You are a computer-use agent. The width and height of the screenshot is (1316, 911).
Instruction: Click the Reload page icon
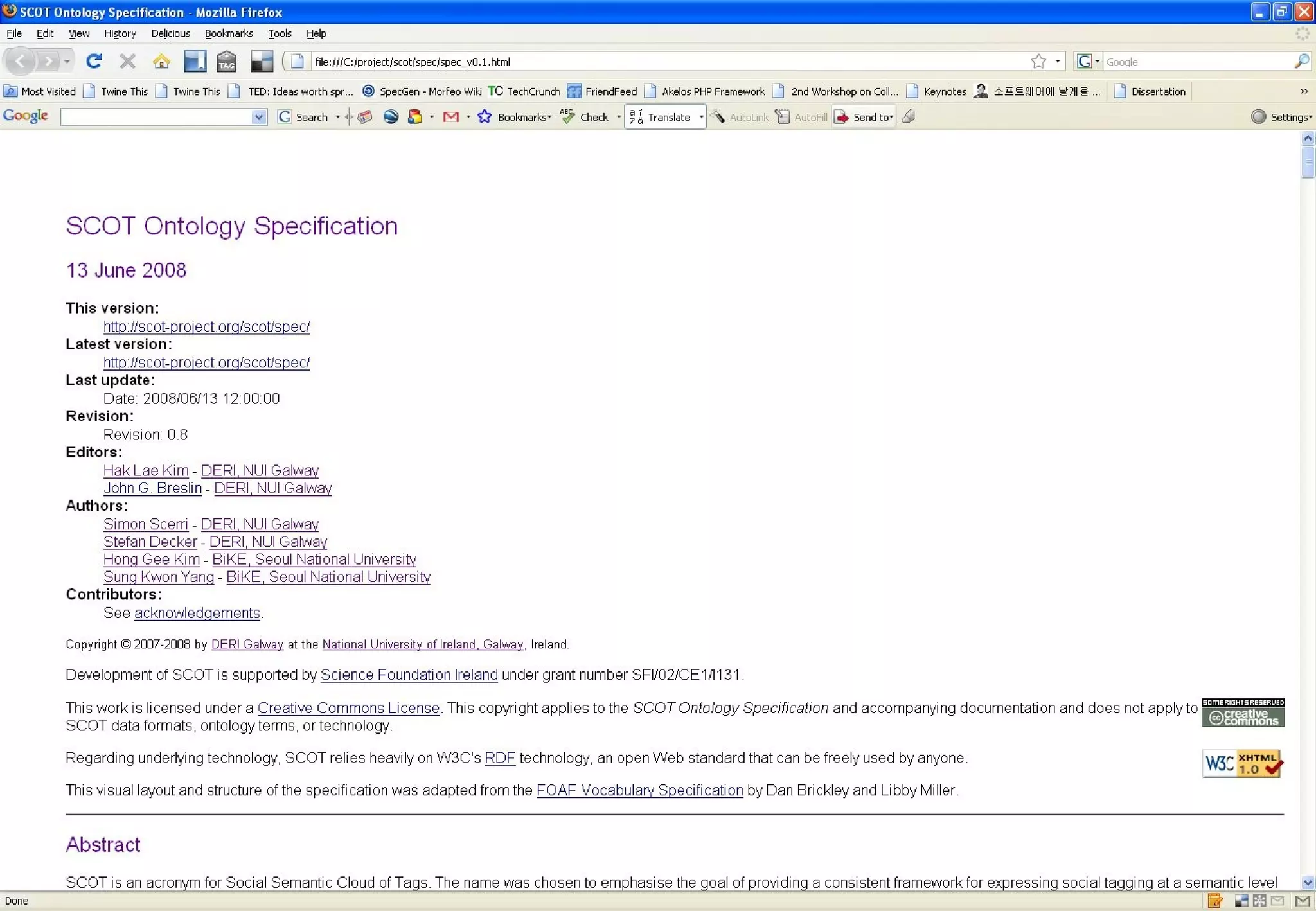click(94, 62)
